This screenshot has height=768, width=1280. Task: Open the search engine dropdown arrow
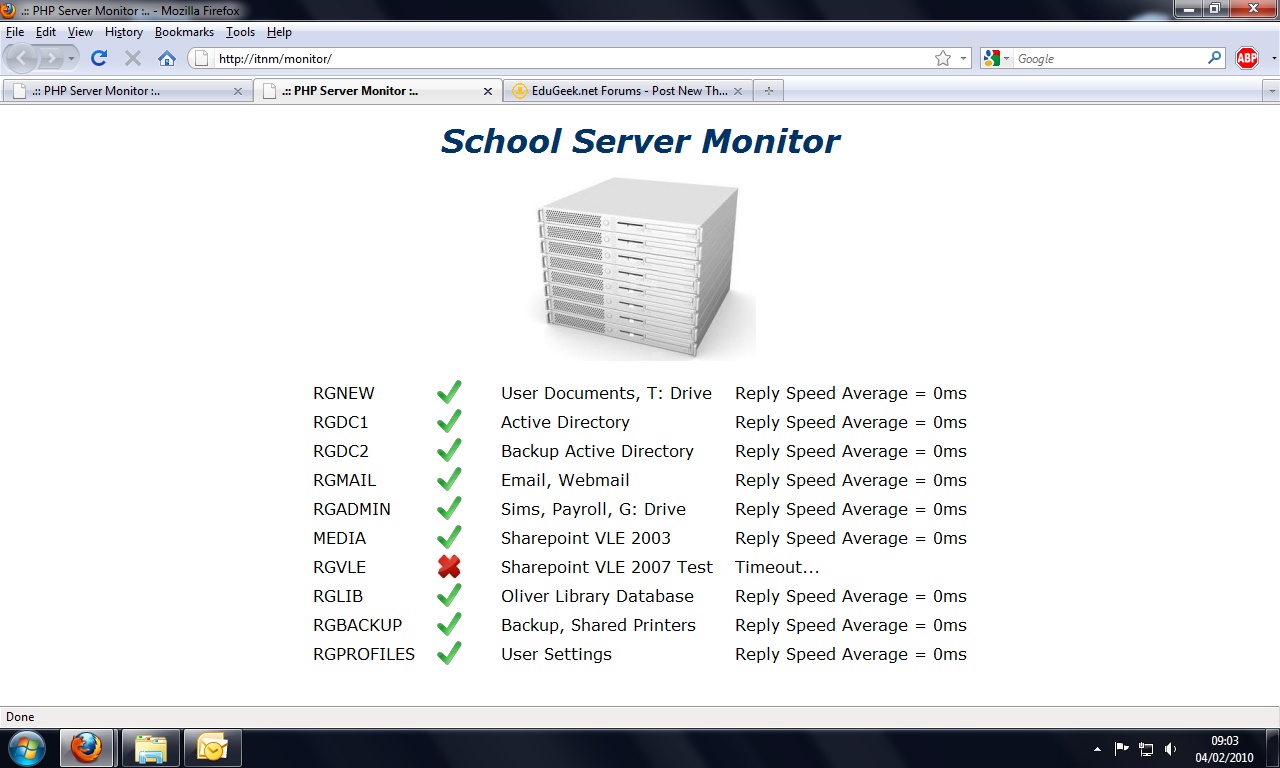[1004, 58]
